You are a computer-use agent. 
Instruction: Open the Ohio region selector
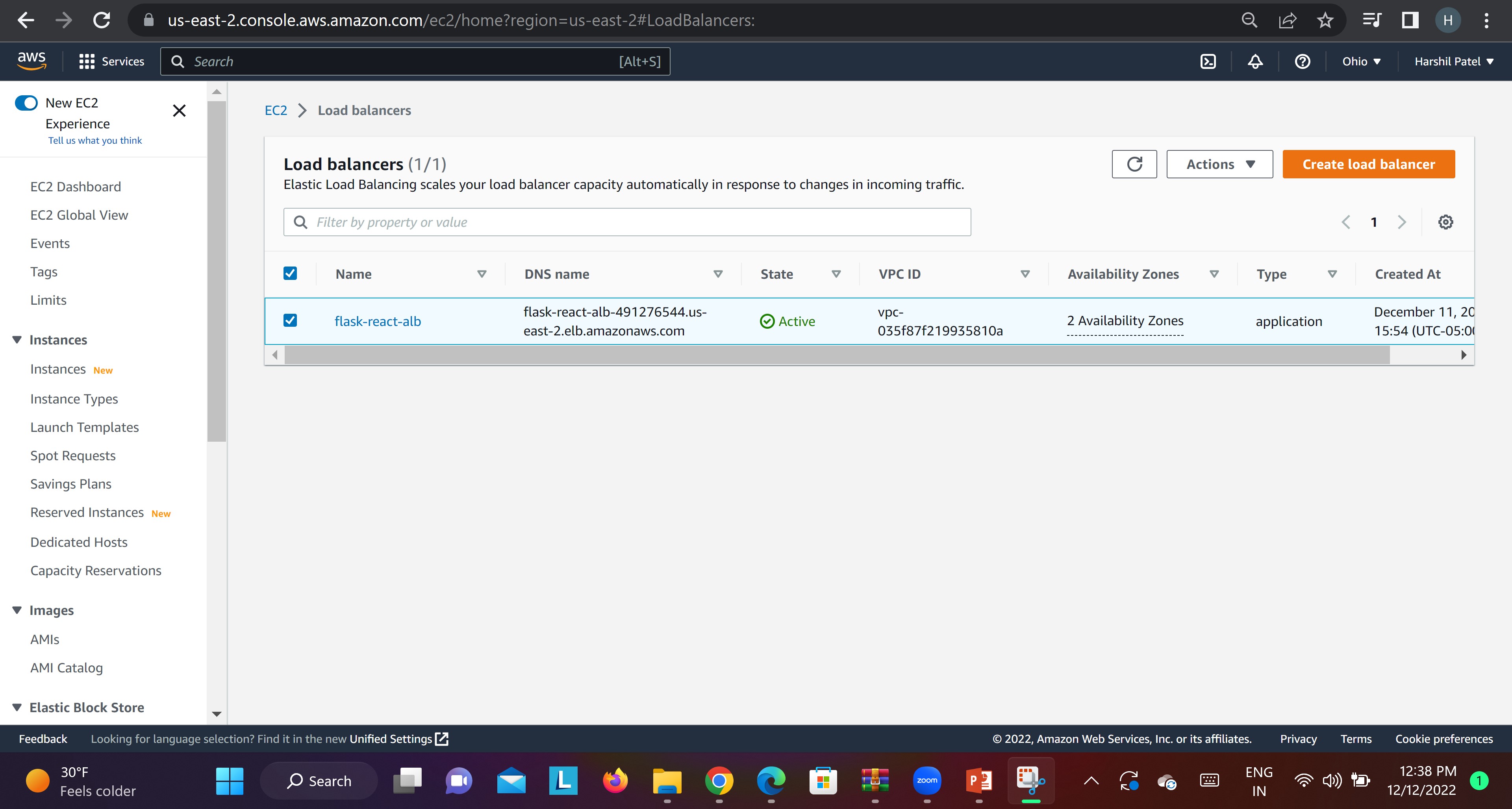1360,61
